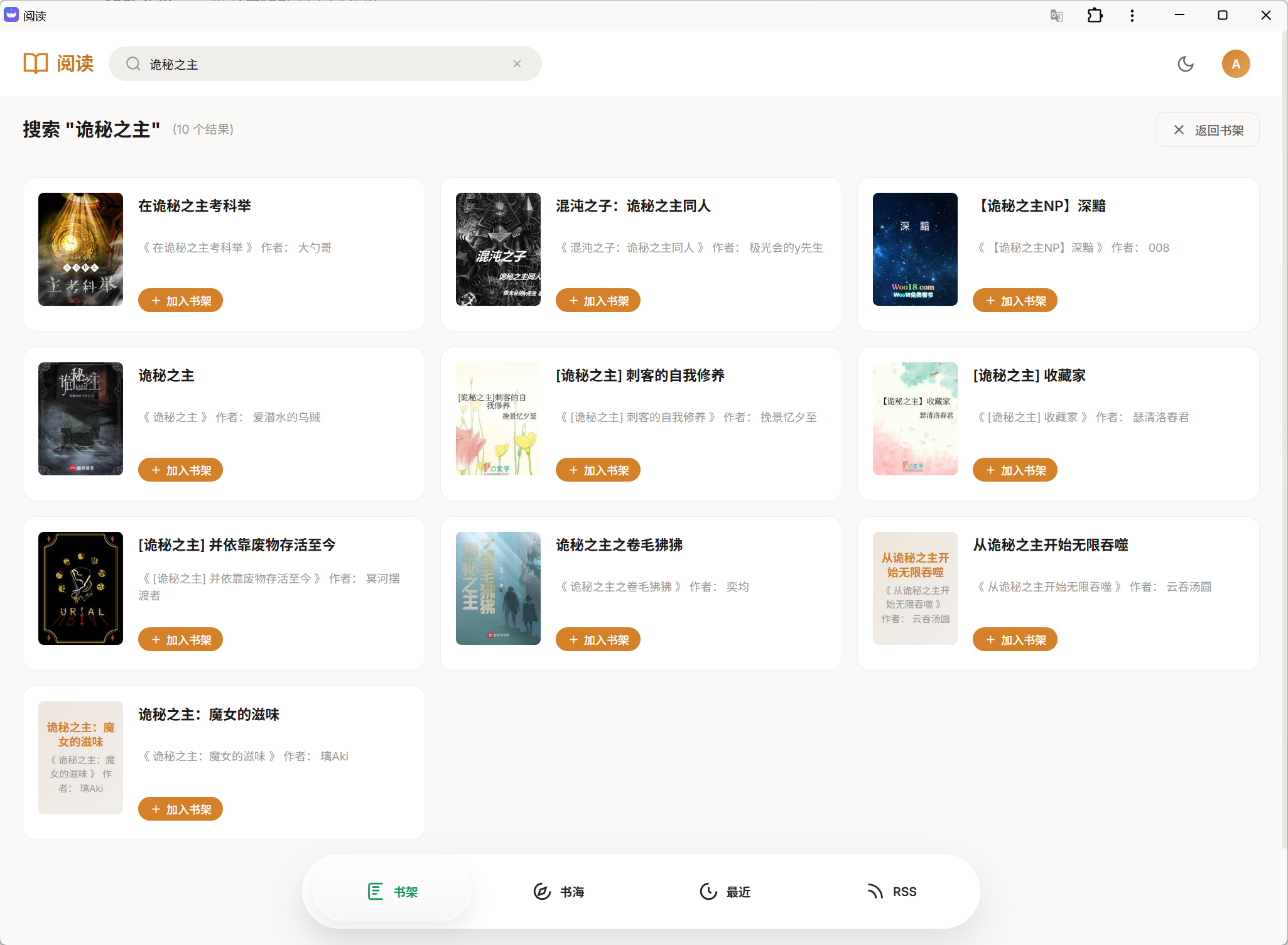Click the search magnifier icon

(x=133, y=64)
